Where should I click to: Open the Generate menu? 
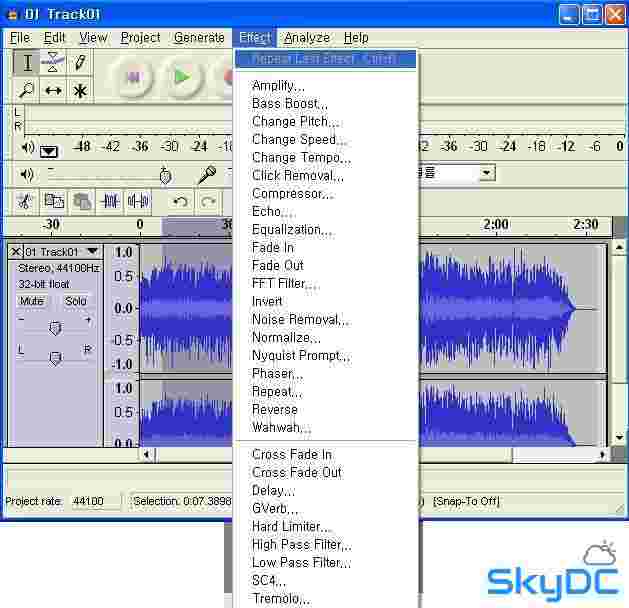click(199, 38)
